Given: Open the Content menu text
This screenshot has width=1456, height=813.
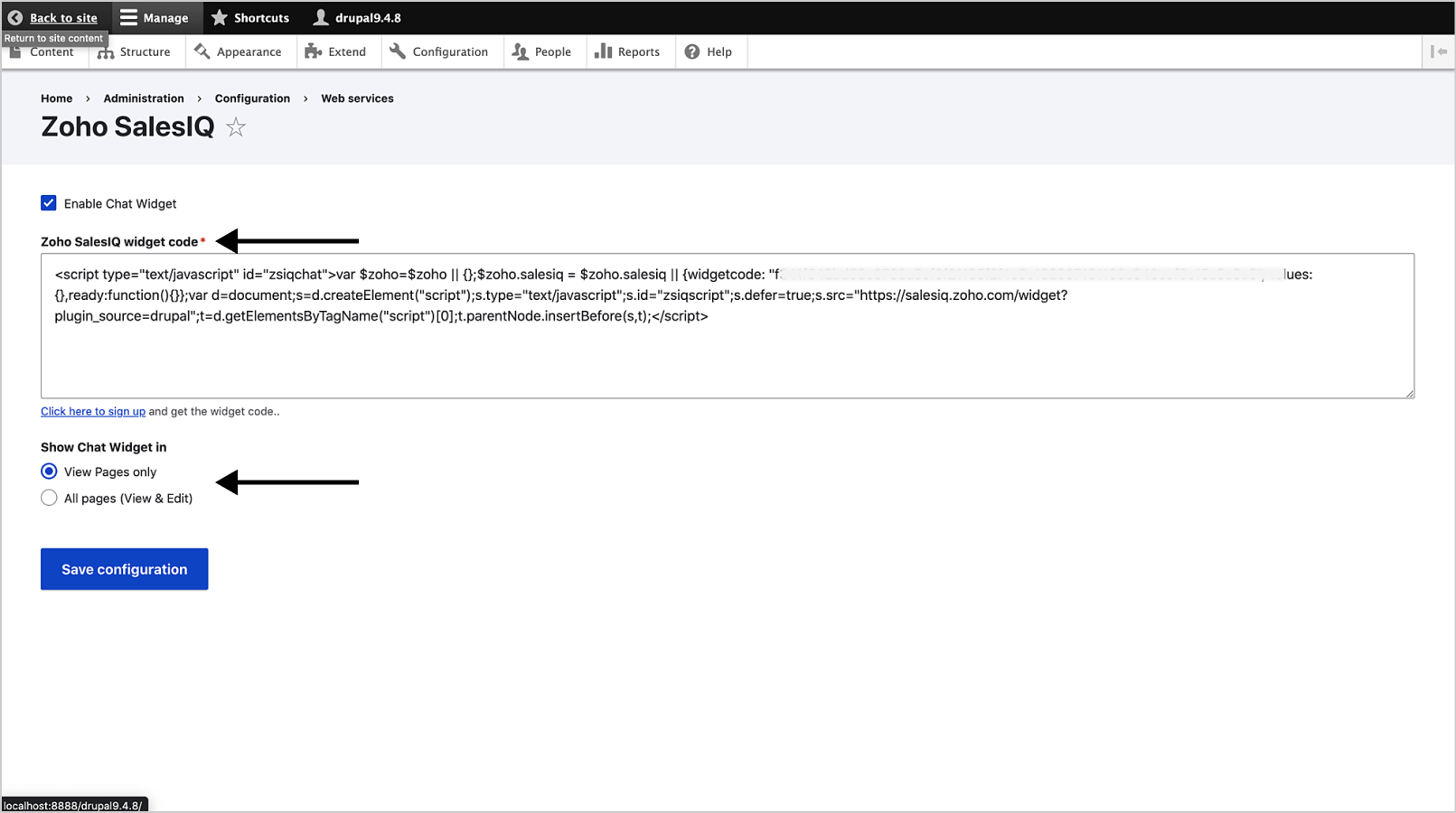Looking at the screenshot, I should (52, 51).
